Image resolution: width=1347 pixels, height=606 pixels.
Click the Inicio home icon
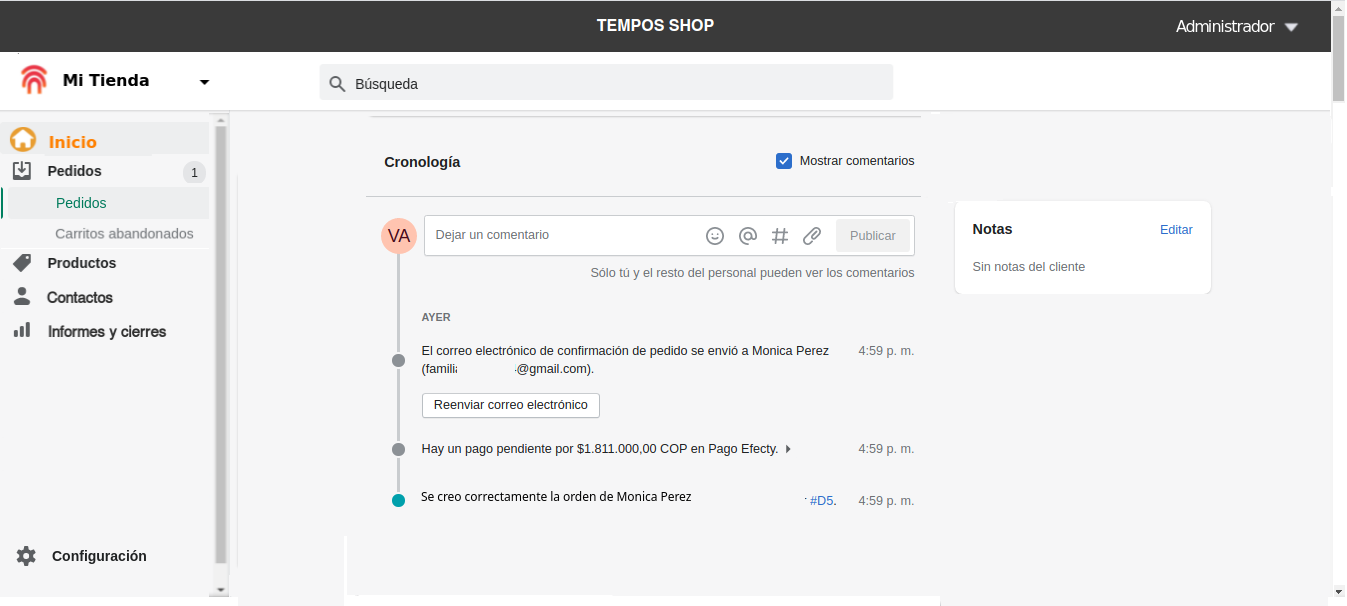[23, 141]
